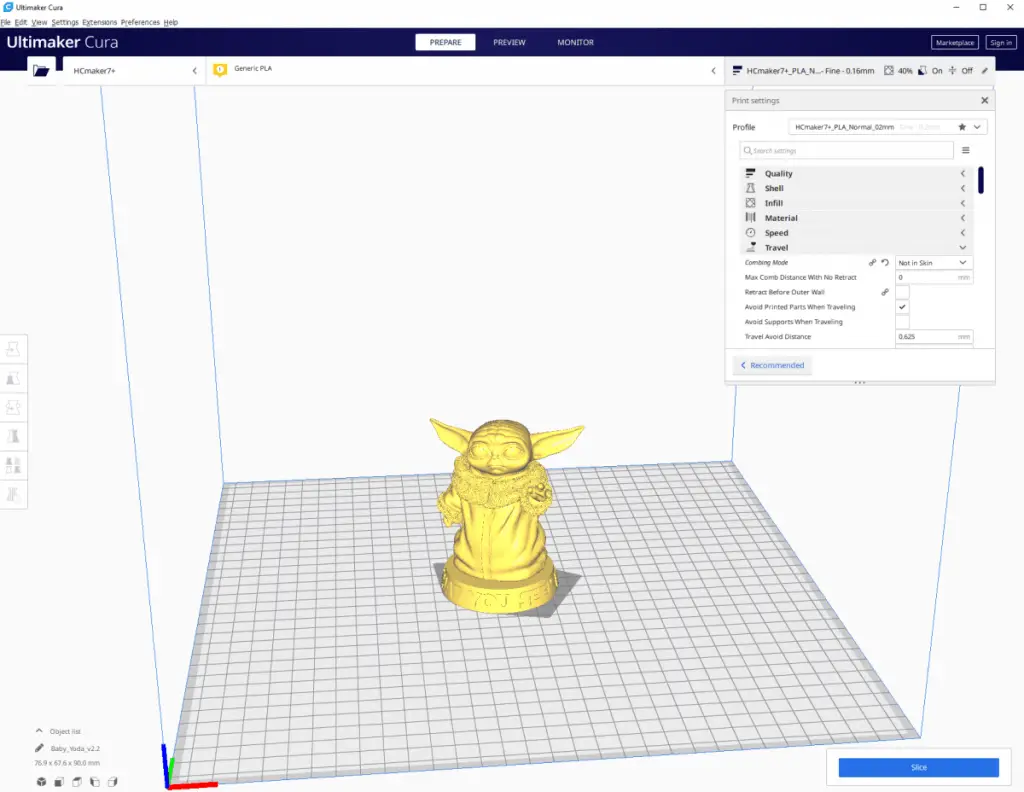Click link icon beside Retract Before Outer Wall
Screen dimensions: 1024x792
coord(885,292)
